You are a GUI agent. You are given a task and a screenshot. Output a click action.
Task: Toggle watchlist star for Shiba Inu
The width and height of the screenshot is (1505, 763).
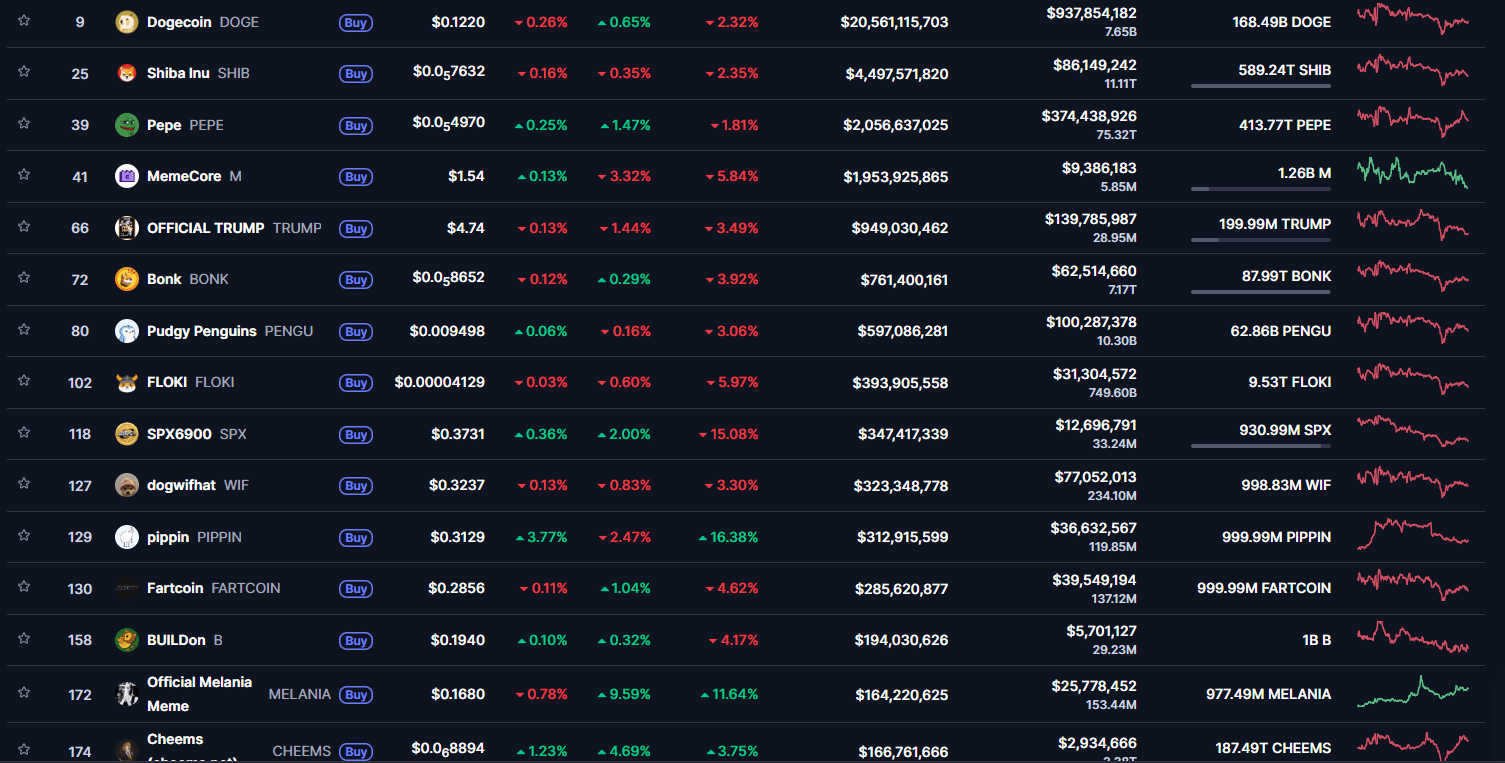(24, 72)
